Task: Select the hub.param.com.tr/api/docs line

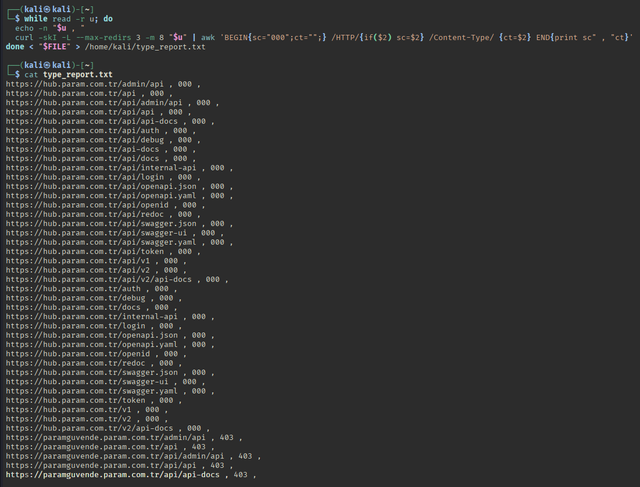Action: [100, 158]
